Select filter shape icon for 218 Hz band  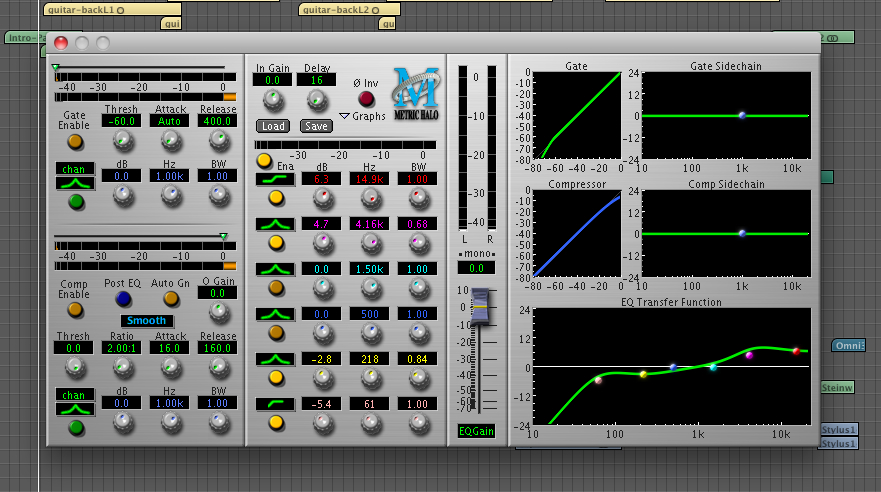pyautogui.click(x=275, y=359)
